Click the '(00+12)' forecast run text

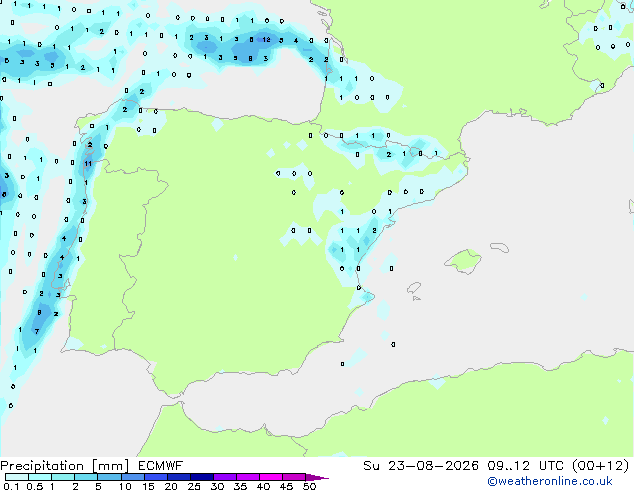tap(601, 466)
